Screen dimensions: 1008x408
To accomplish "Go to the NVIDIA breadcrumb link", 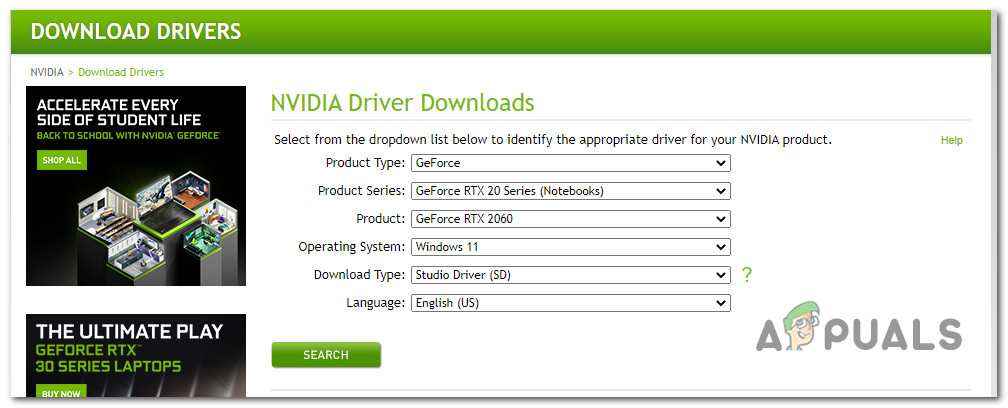I will [47, 72].
